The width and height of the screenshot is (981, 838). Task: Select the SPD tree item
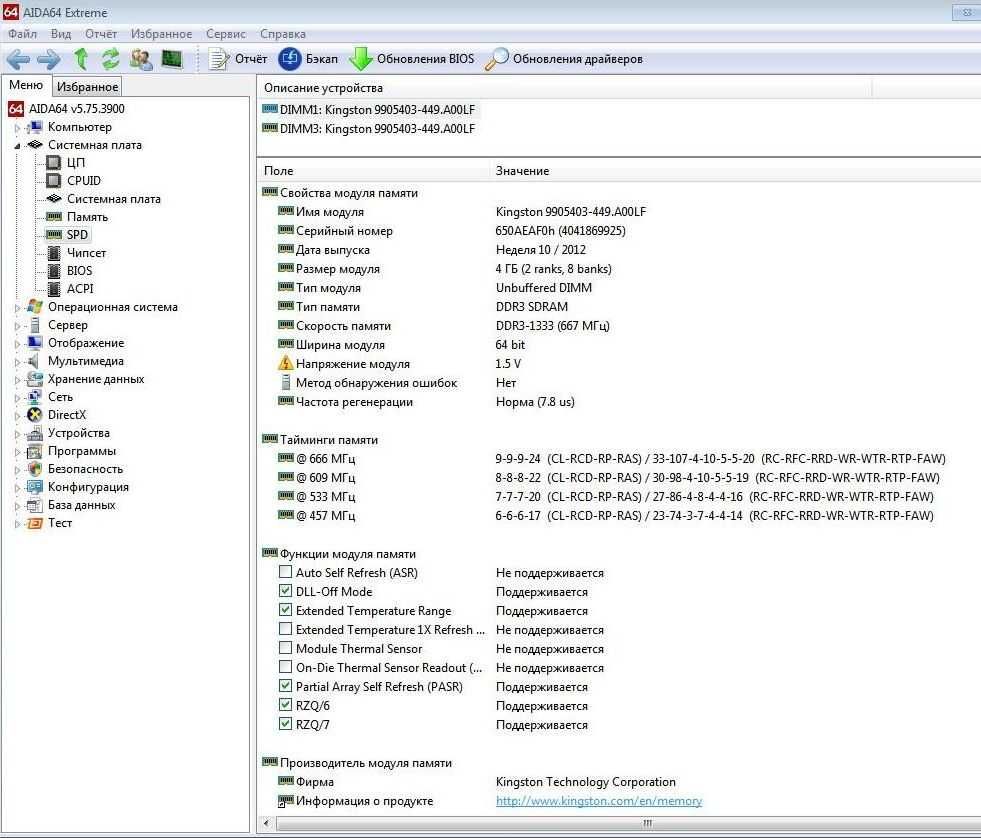[x=77, y=235]
